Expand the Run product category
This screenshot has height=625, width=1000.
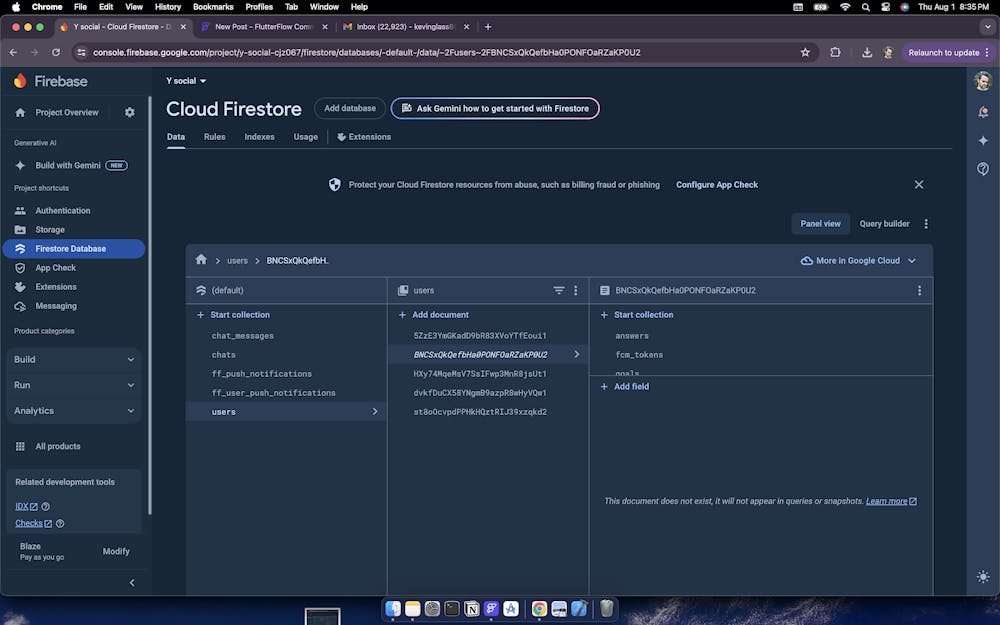coord(74,385)
